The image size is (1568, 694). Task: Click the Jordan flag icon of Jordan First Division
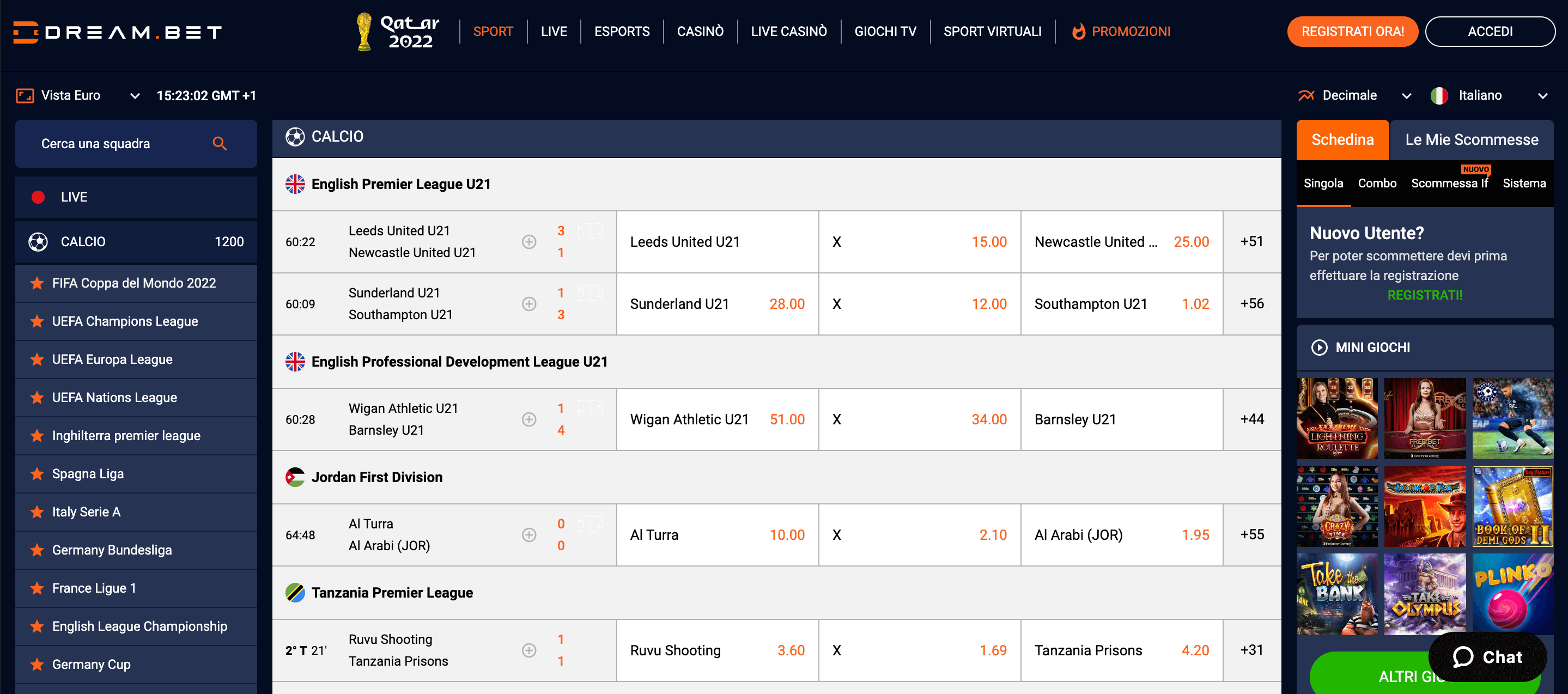click(295, 477)
